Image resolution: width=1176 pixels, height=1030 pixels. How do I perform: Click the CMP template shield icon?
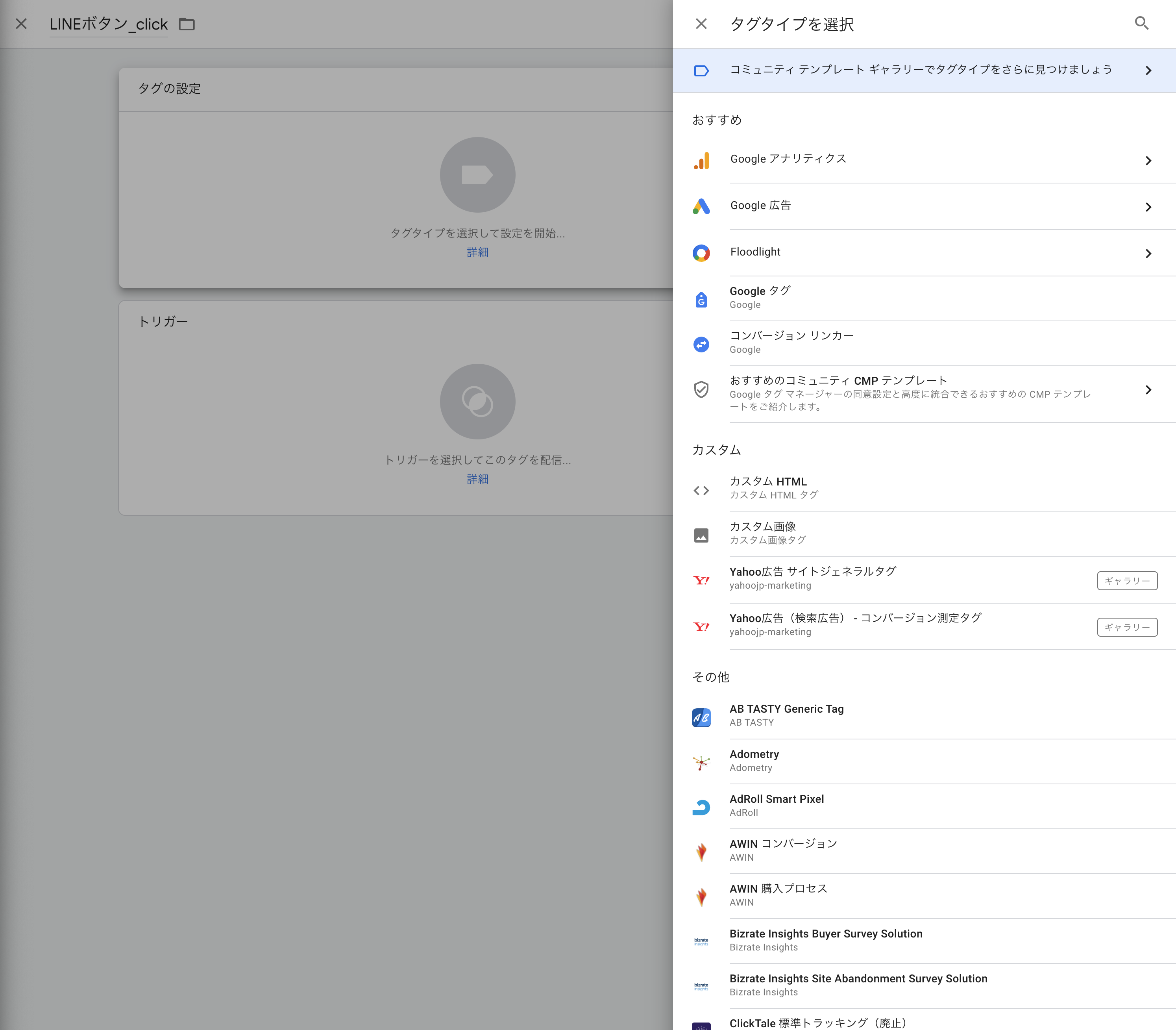tap(701, 390)
